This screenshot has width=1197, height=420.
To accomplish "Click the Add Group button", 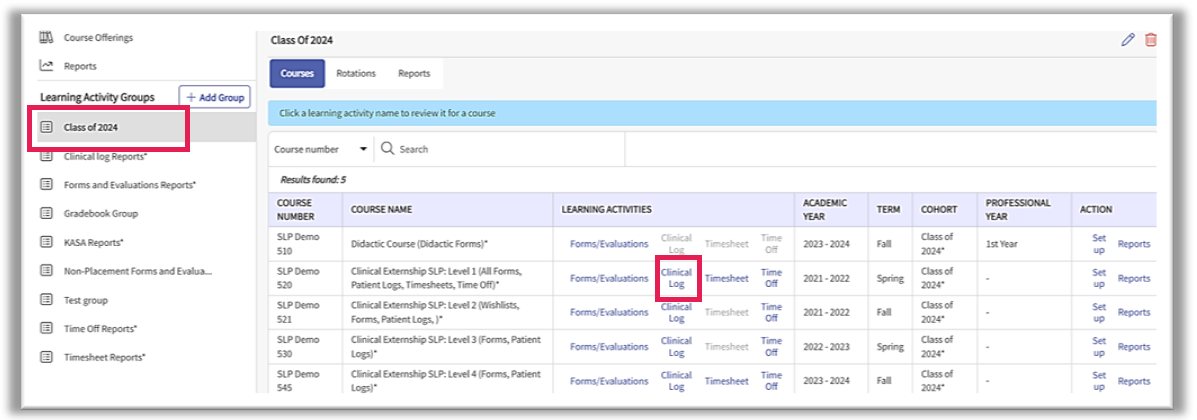I will (x=215, y=97).
